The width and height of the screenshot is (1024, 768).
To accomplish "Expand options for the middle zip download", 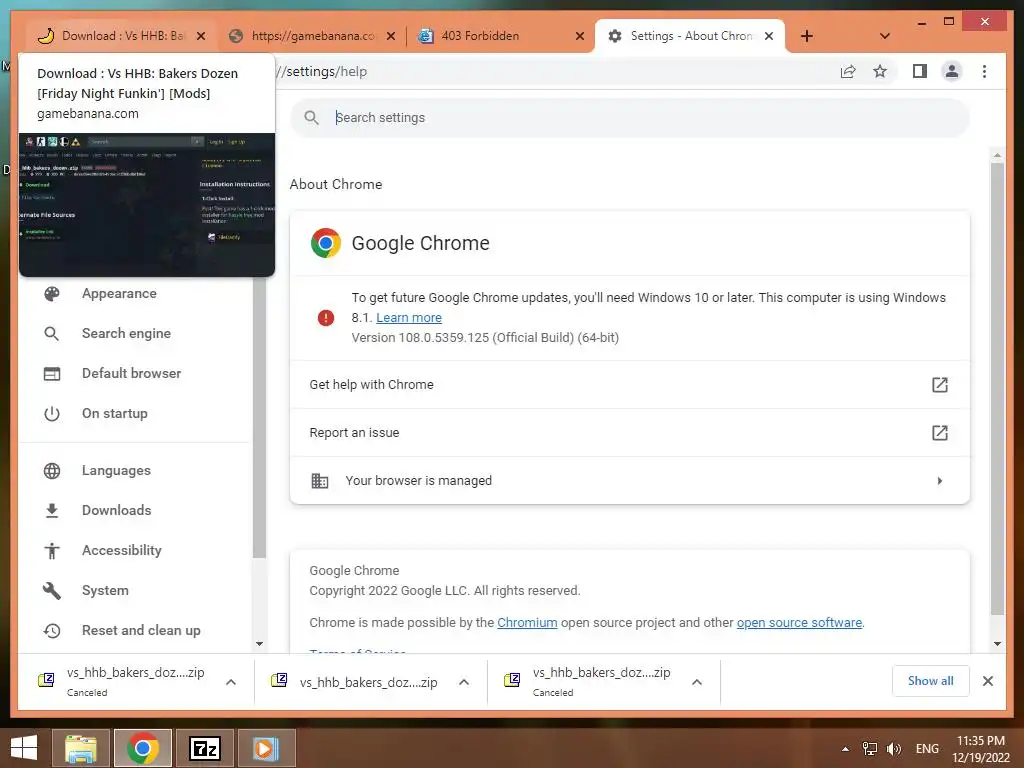I will pos(464,682).
